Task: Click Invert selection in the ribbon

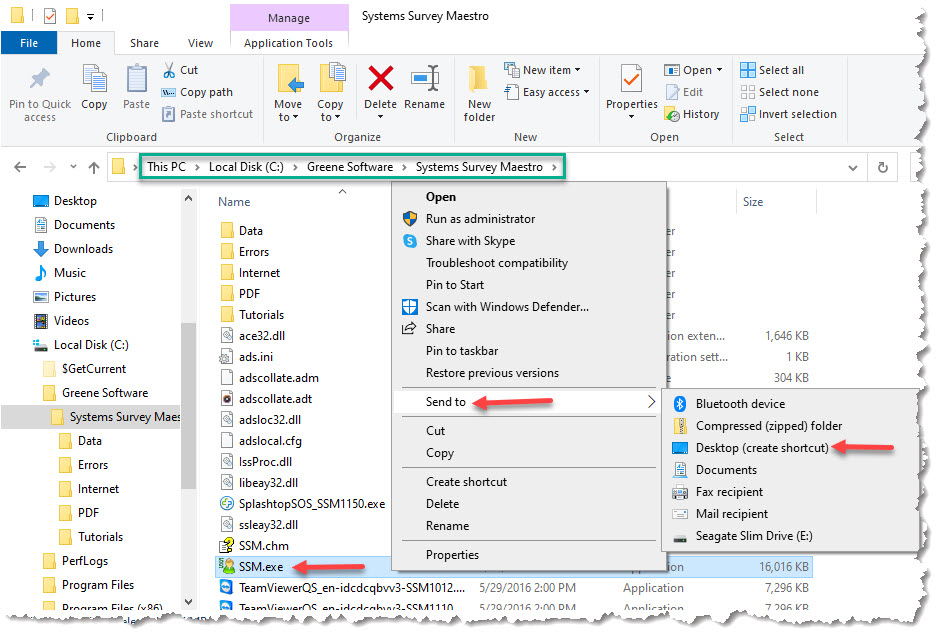Action: click(788, 114)
